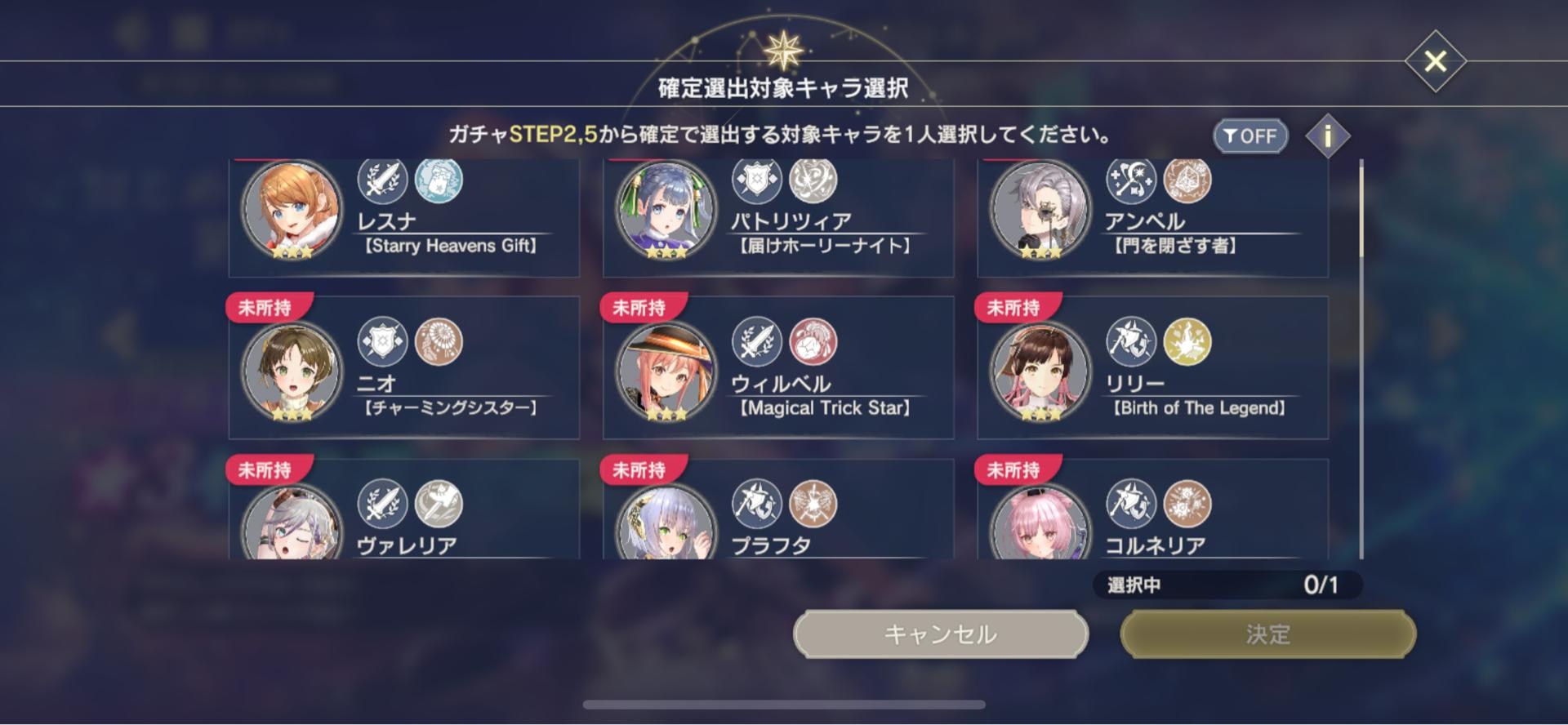
Task: Pick プラフタ character portrait
Action: click(x=666, y=523)
